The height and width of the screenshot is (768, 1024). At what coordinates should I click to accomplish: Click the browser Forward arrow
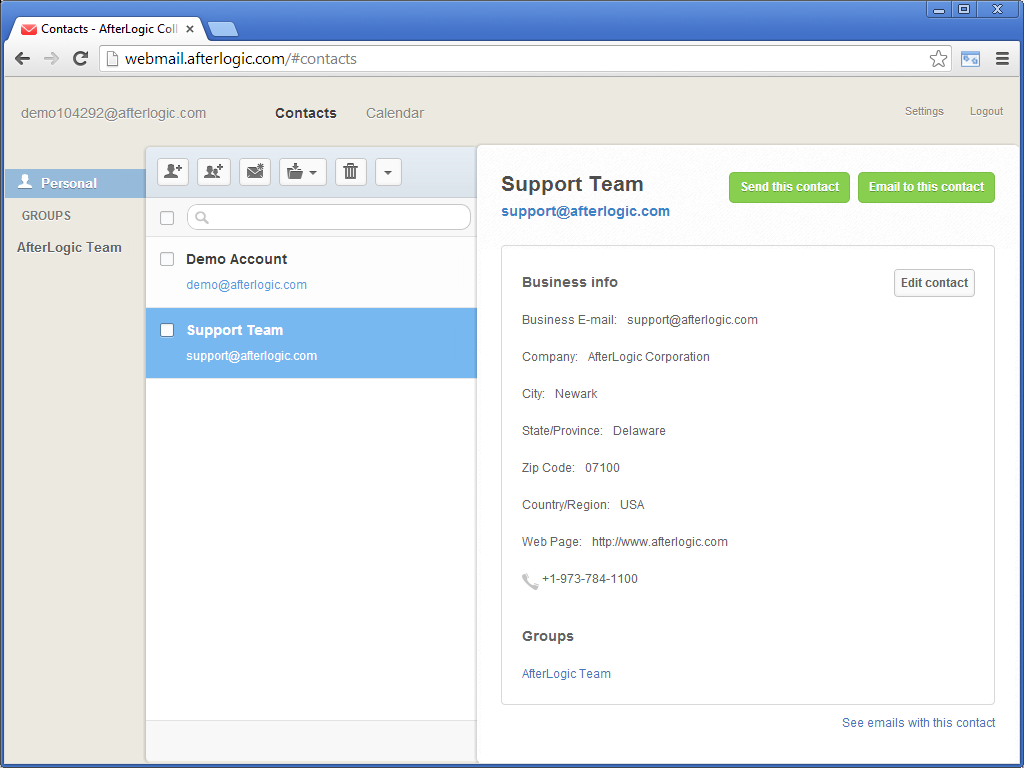click(51, 59)
